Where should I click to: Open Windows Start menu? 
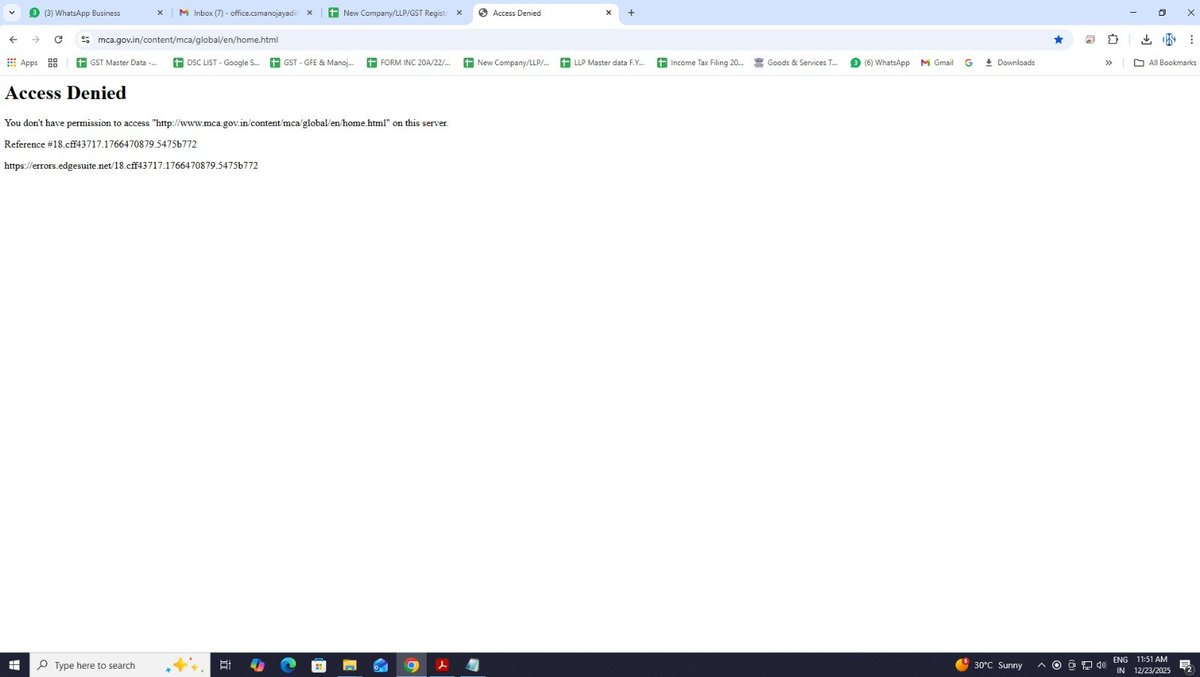point(14,665)
